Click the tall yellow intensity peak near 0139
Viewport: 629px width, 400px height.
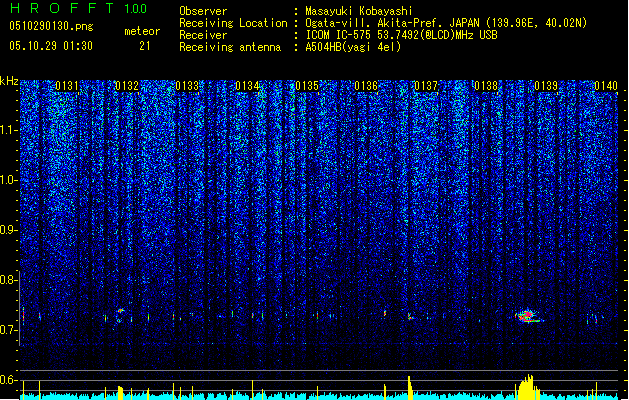click(528, 387)
